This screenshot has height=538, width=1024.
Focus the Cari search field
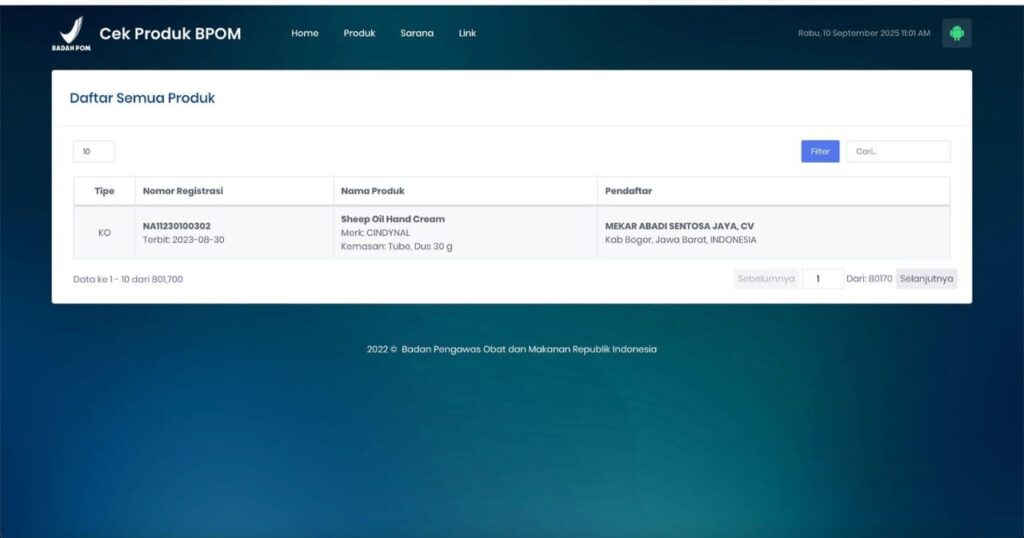point(898,151)
